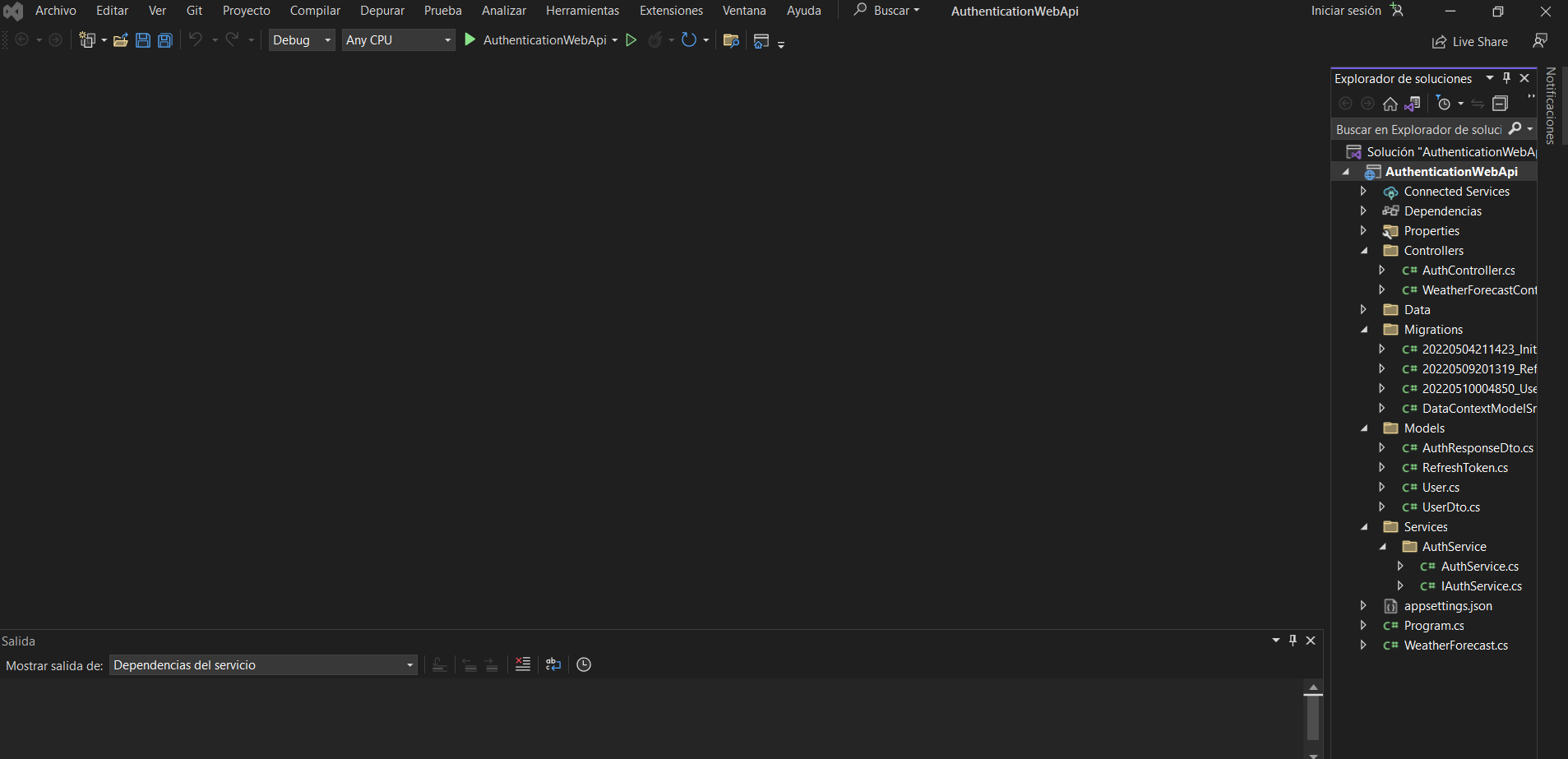Select RefreshToken.cs in Models

coord(1465,468)
